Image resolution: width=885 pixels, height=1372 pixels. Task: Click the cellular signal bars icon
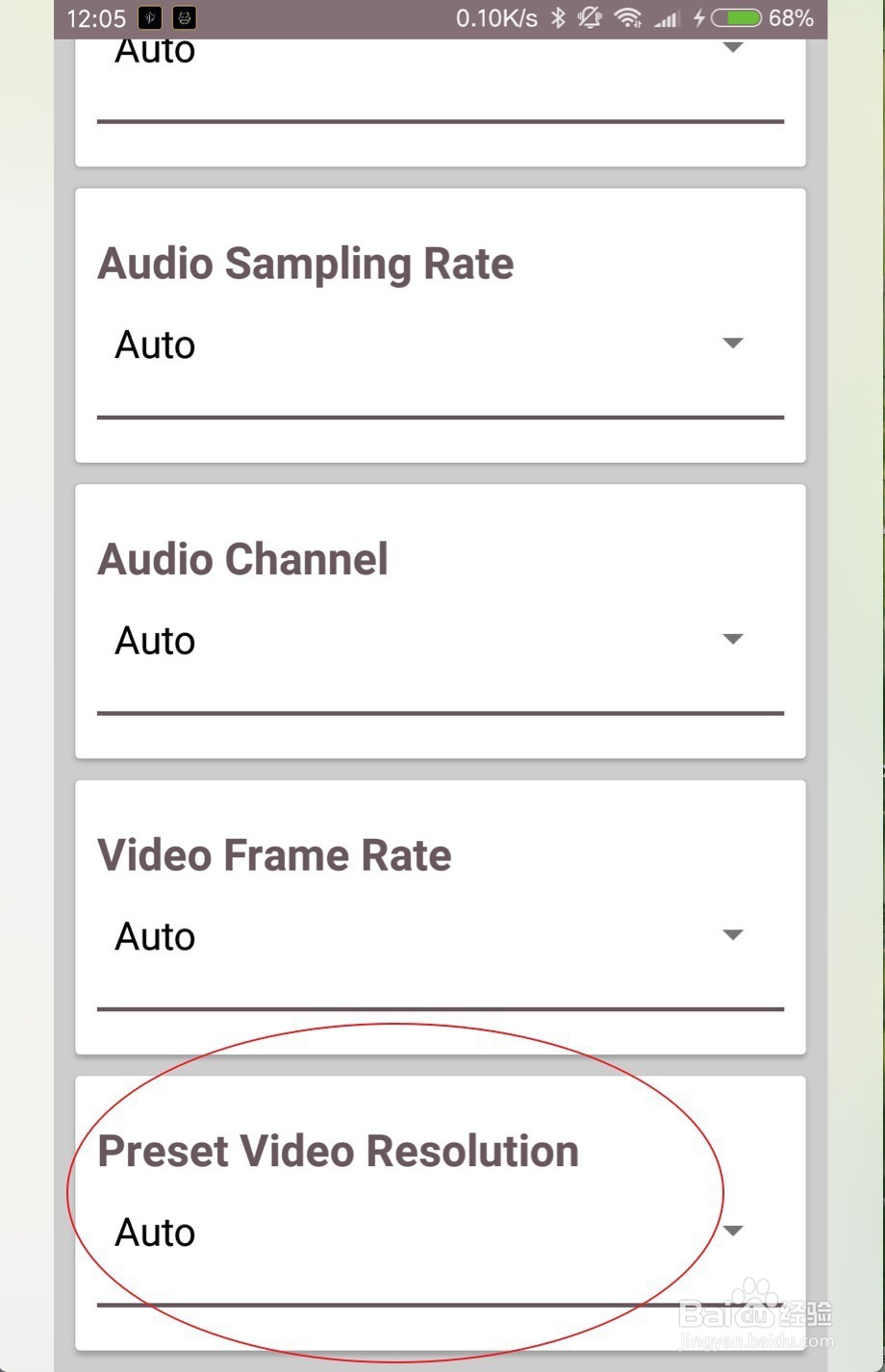tap(667, 18)
